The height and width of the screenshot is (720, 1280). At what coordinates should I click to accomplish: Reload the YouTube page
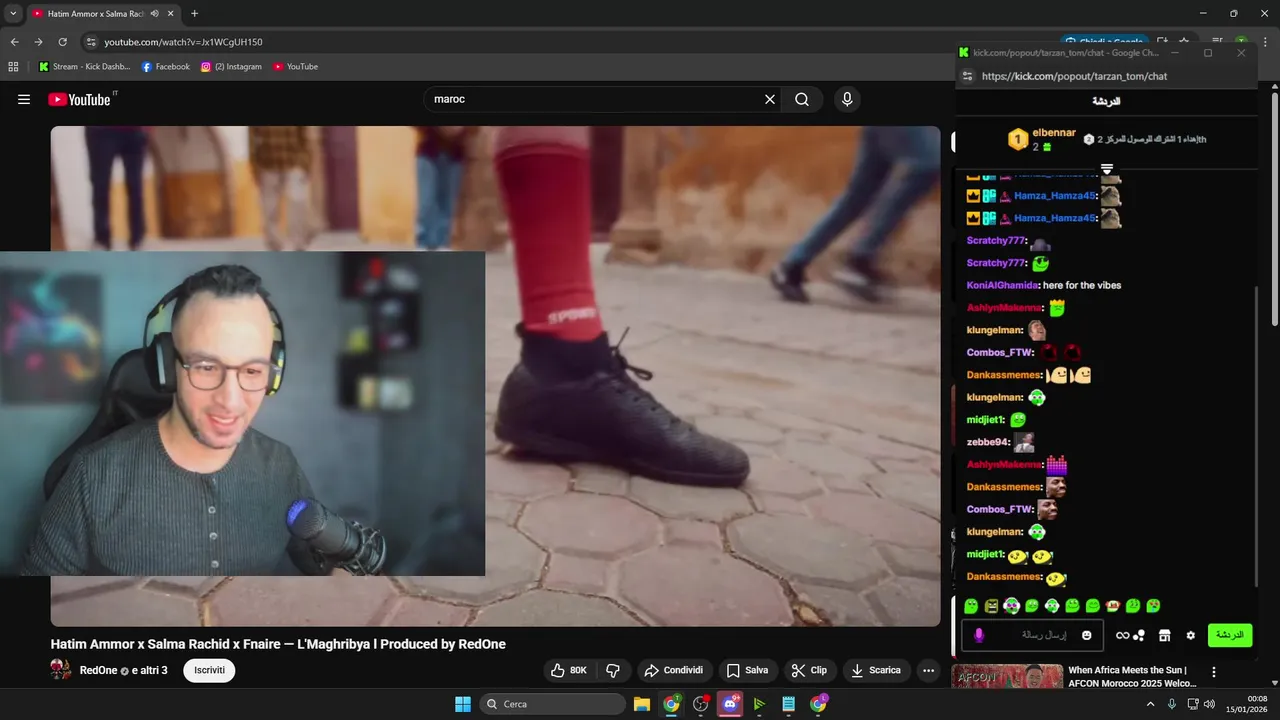(x=62, y=42)
